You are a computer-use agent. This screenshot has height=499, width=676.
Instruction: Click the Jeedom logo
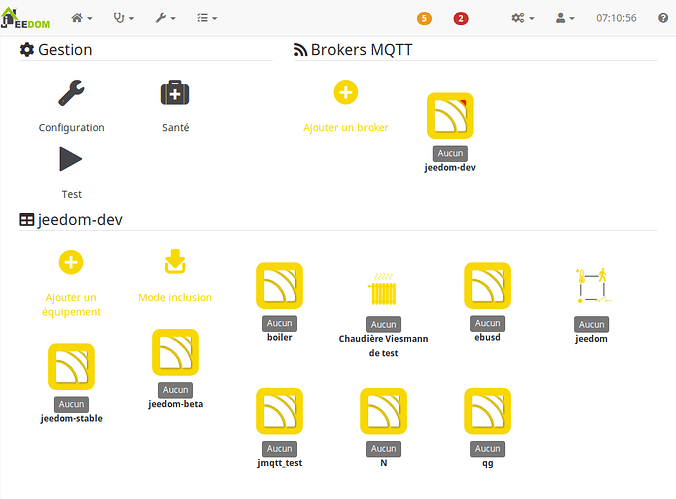(25, 18)
